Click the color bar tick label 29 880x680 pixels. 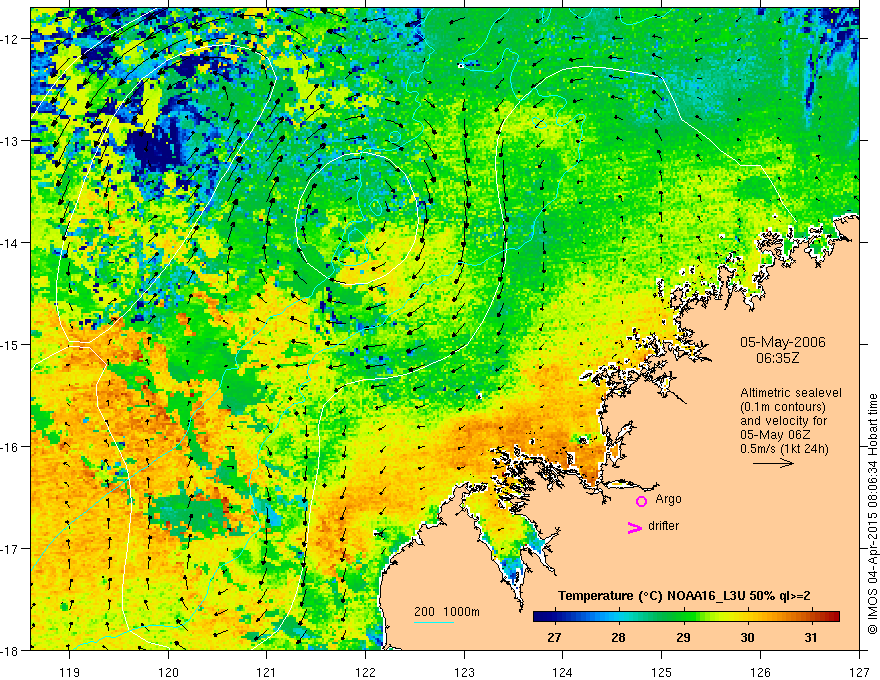click(682, 637)
